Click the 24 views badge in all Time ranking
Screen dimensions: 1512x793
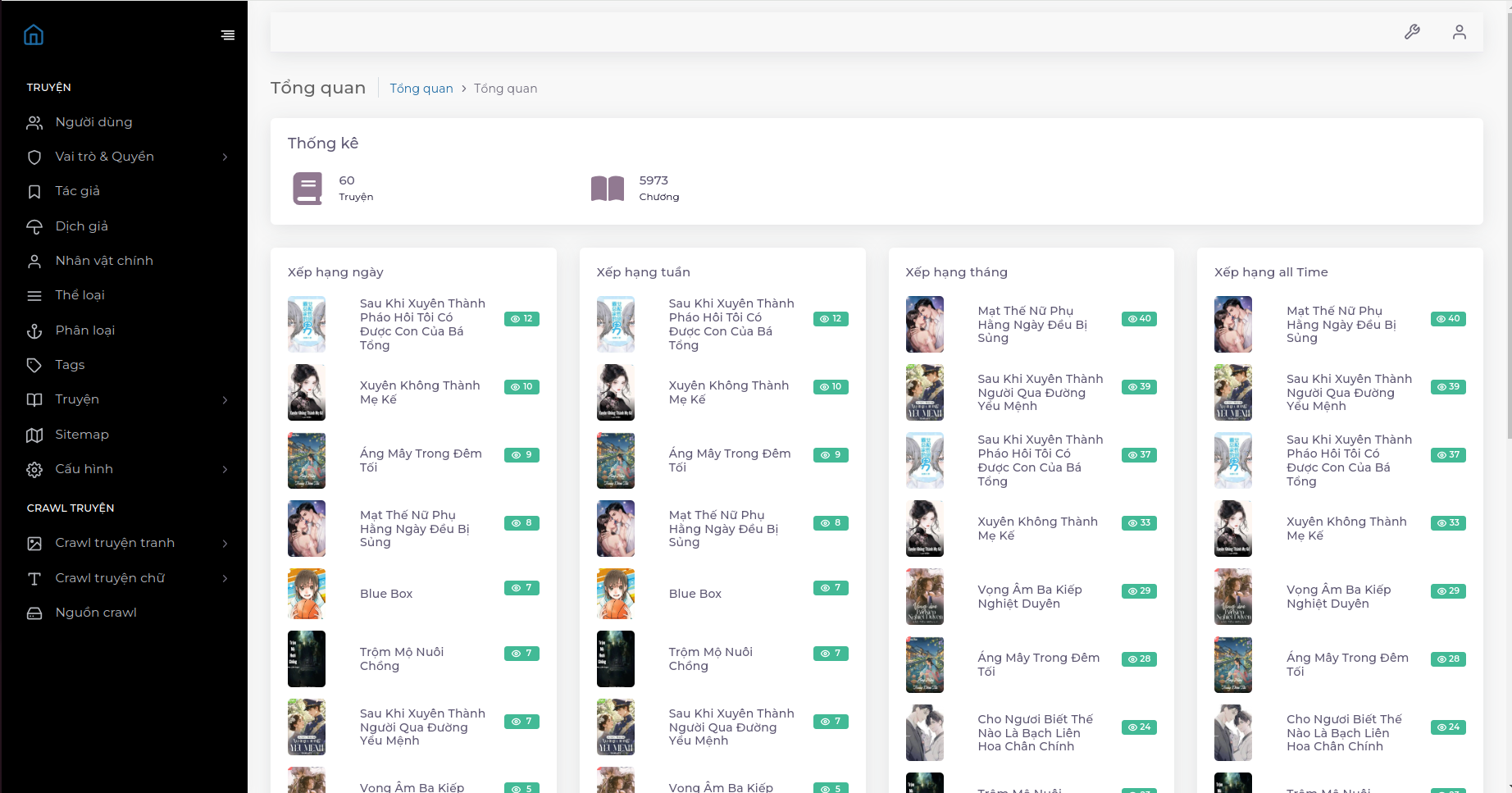pyautogui.click(x=1448, y=727)
